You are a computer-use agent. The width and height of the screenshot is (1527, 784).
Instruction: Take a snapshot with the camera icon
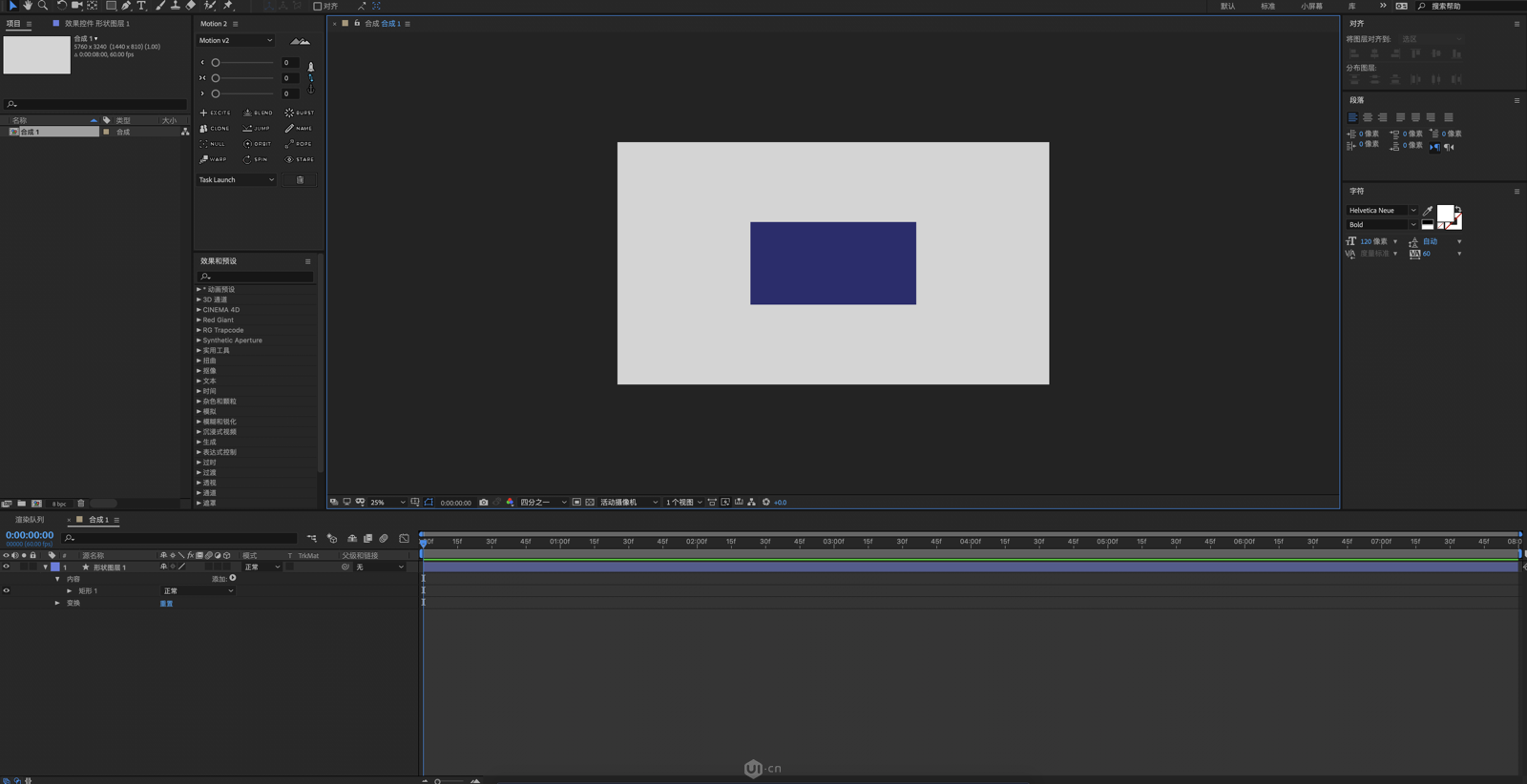click(x=483, y=502)
